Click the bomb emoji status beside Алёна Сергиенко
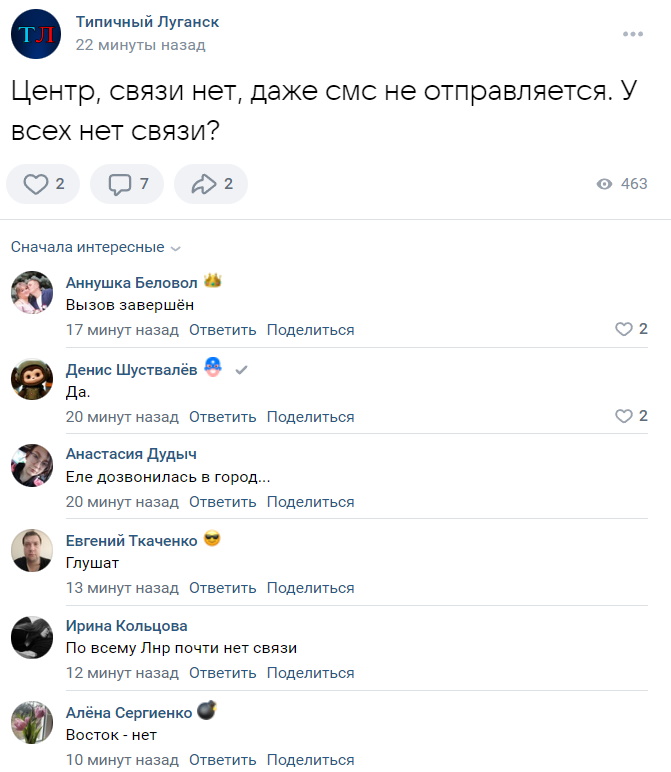 pyautogui.click(x=208, y=711)
